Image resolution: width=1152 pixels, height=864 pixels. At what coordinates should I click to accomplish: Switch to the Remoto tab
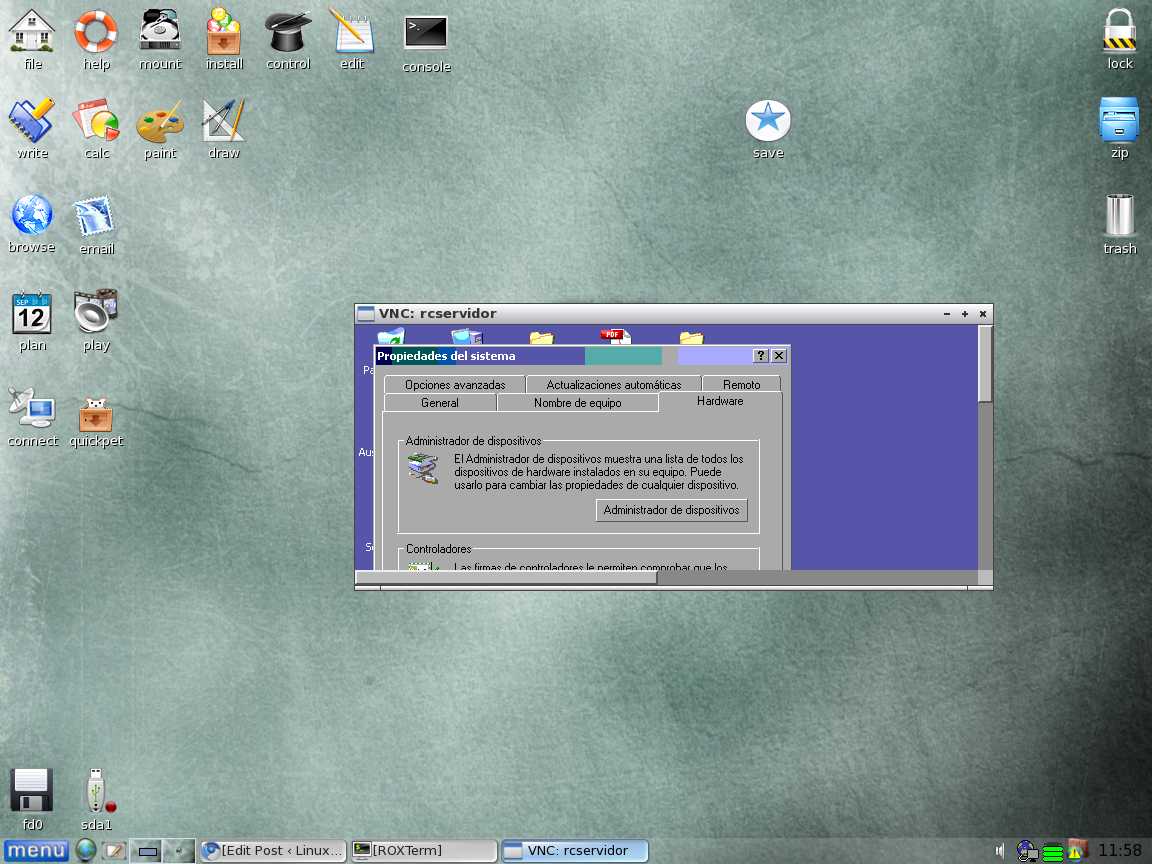coord(743,383)
